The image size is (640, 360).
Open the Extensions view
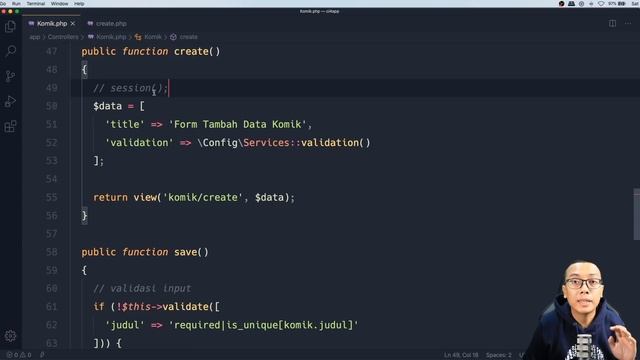pos(10,126)
